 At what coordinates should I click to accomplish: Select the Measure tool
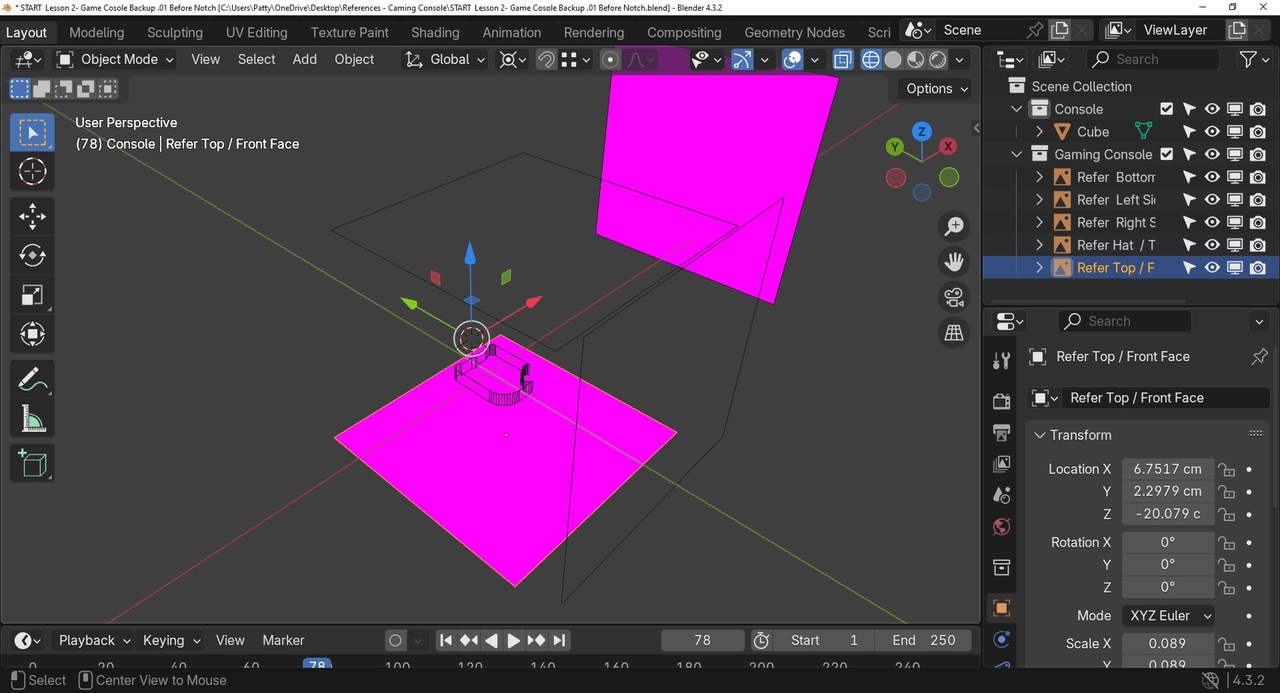click(x=32, y=418)
